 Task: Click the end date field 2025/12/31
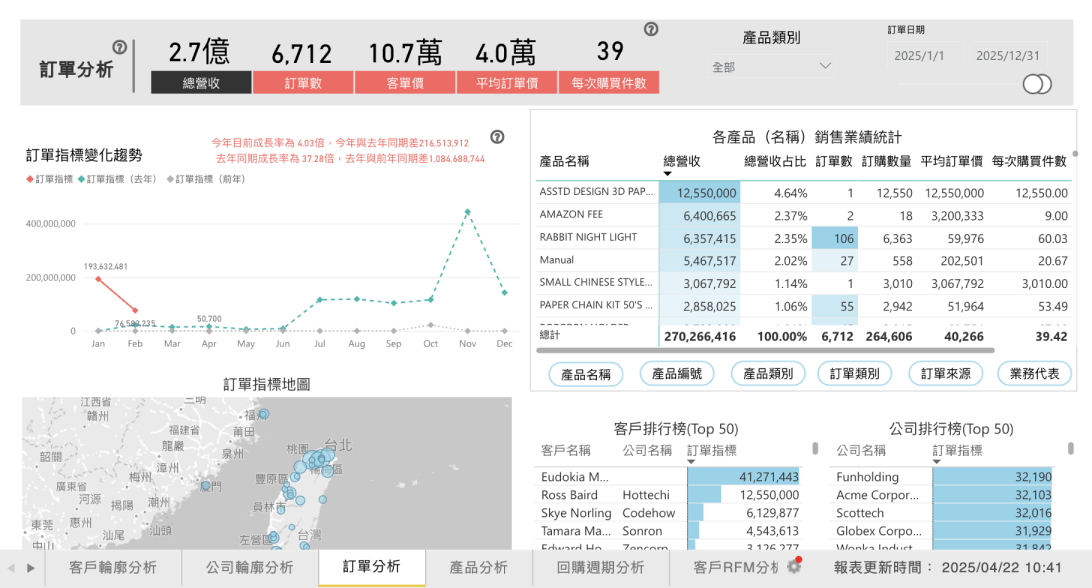(1008, 56)
